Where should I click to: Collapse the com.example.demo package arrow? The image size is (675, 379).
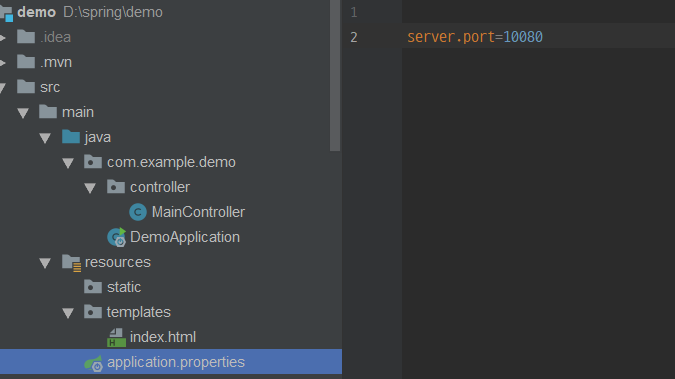tap(68, 163)
